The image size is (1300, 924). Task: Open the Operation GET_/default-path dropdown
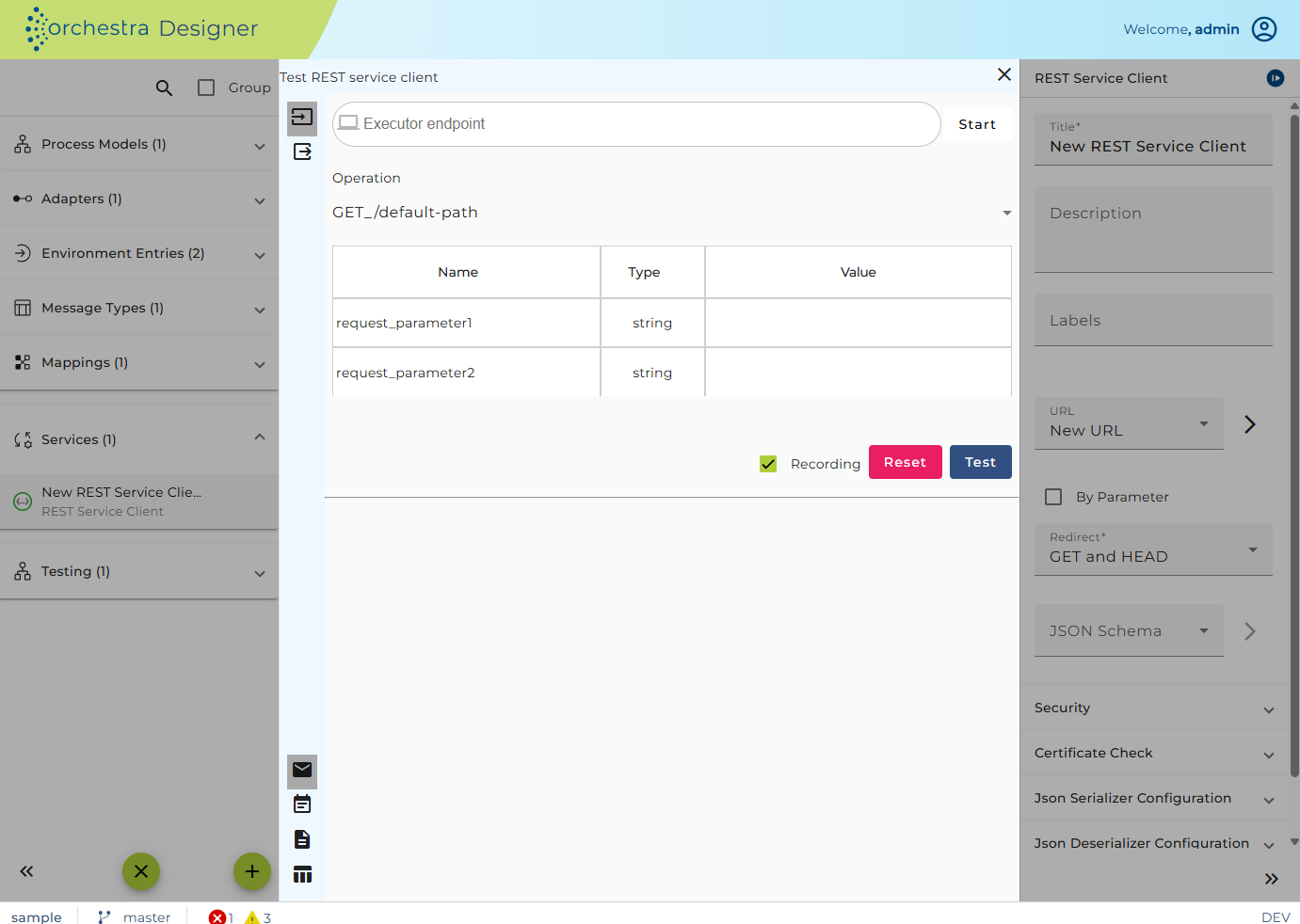672,213
